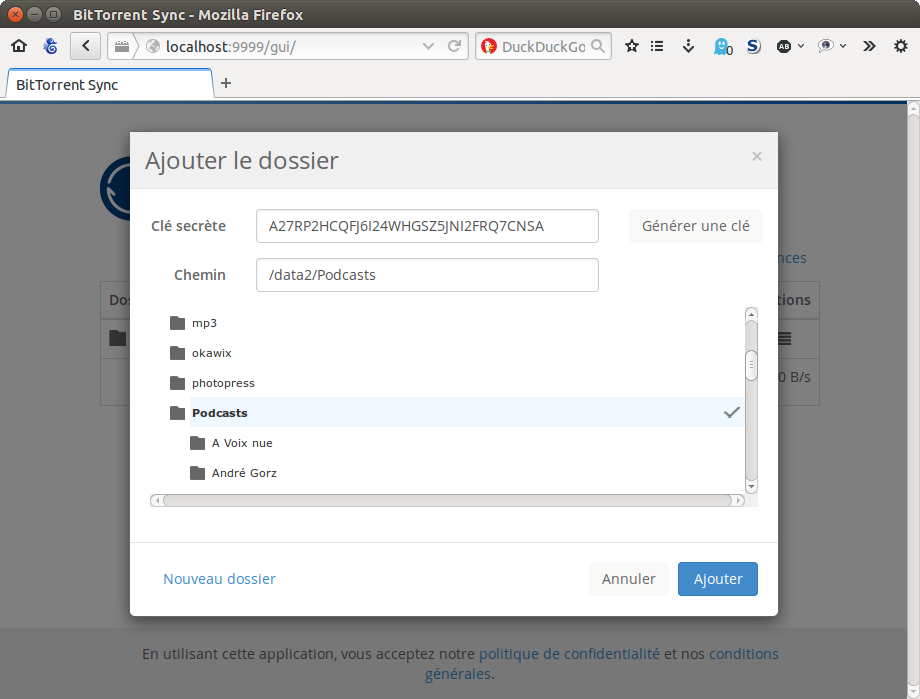Click the Ghostery ghost icon
This screenshot has height=699, width=920.
pos(722,46)
